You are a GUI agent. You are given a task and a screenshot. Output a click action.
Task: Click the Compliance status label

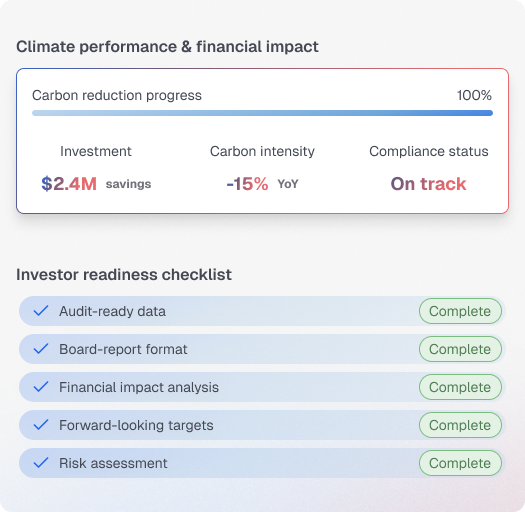[429, 151]
